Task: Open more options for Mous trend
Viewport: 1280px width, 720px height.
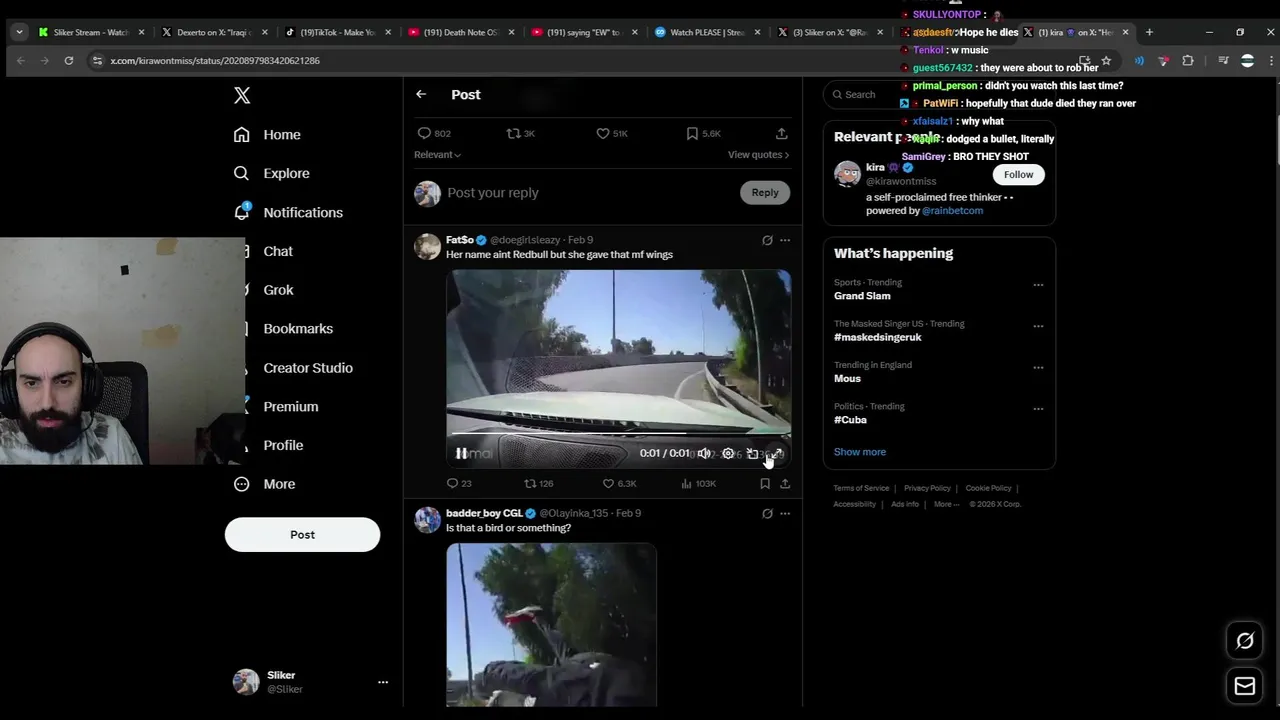Action: click(x=1038, y=368)
